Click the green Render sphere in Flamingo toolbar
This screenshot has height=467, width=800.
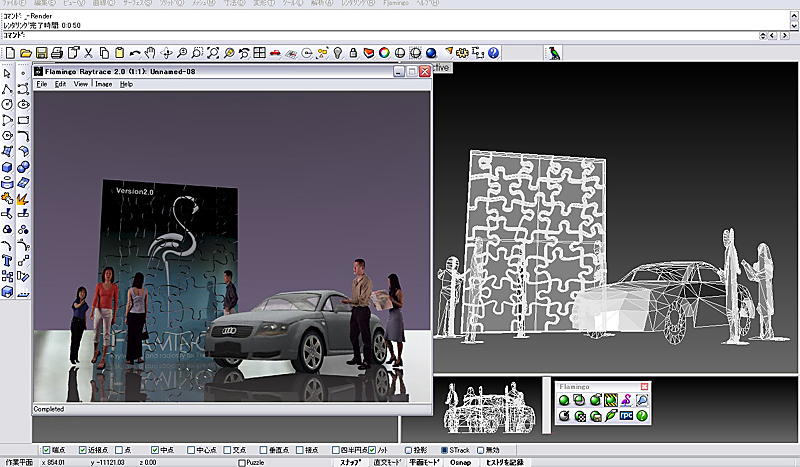tap(564, 400)
